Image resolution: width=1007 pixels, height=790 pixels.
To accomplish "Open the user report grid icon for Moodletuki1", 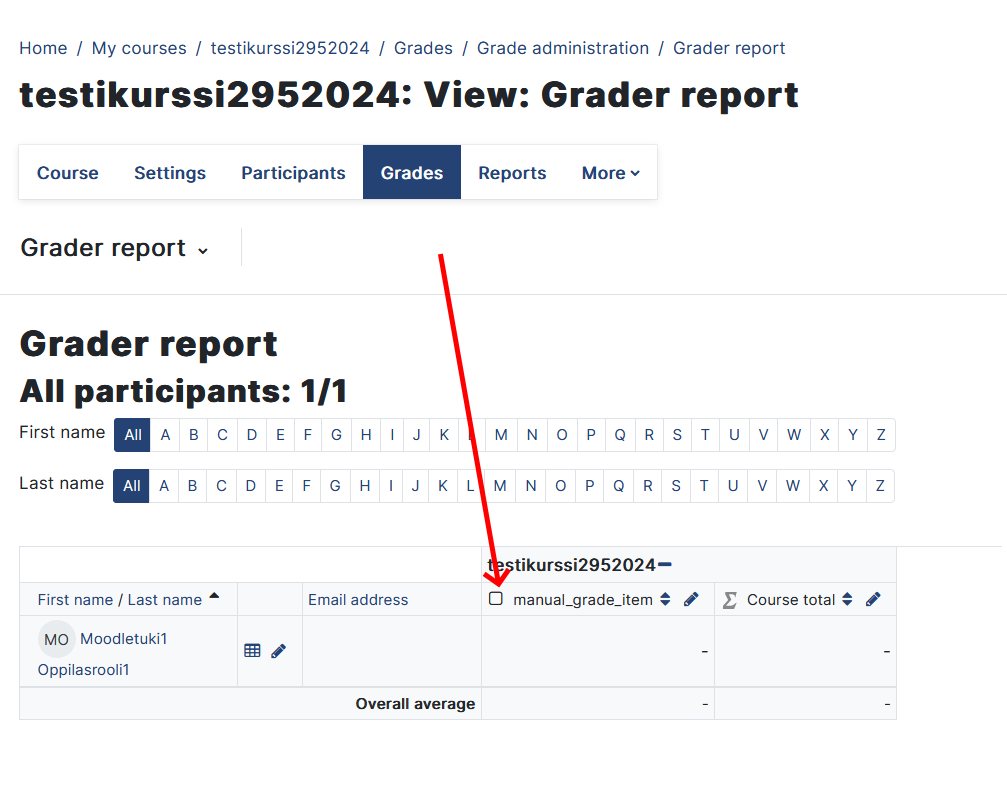I will point(252,651).
